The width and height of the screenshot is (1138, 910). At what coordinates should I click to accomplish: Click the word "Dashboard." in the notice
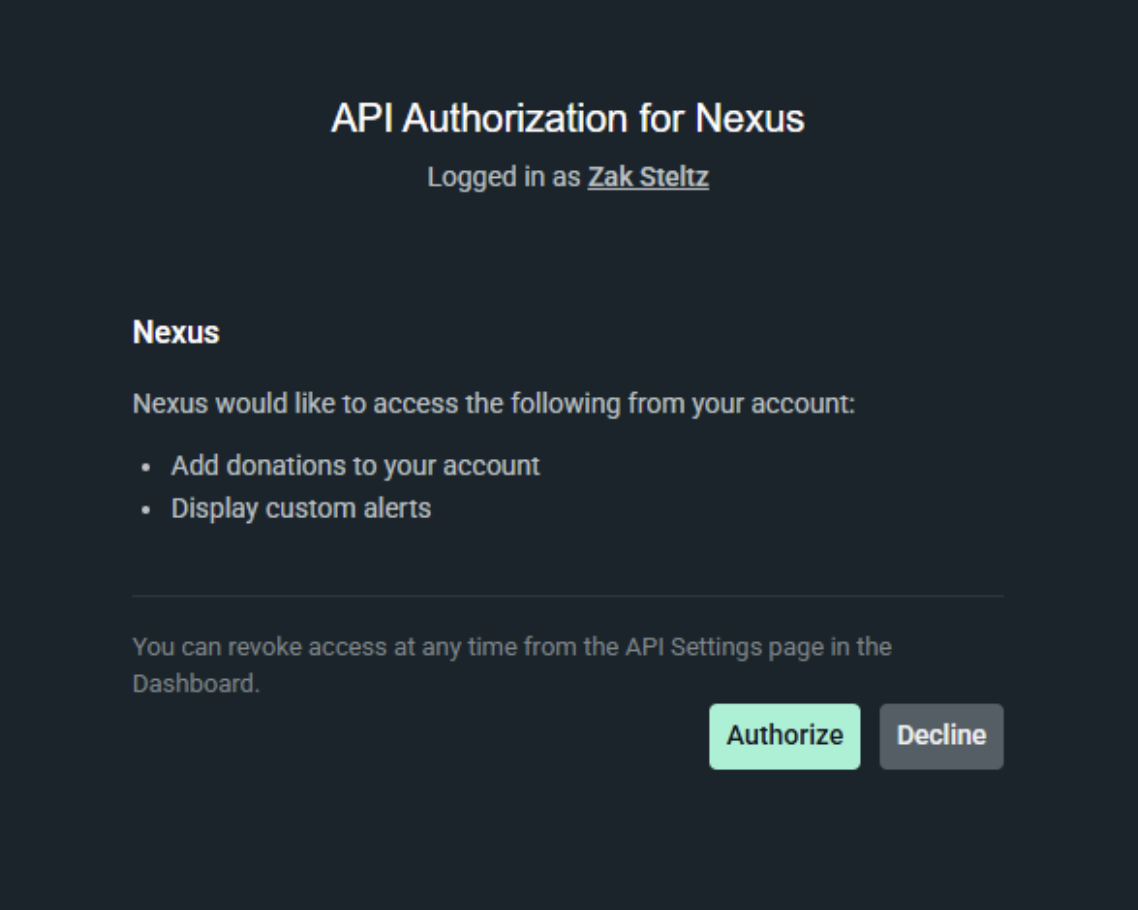[195, 685]
